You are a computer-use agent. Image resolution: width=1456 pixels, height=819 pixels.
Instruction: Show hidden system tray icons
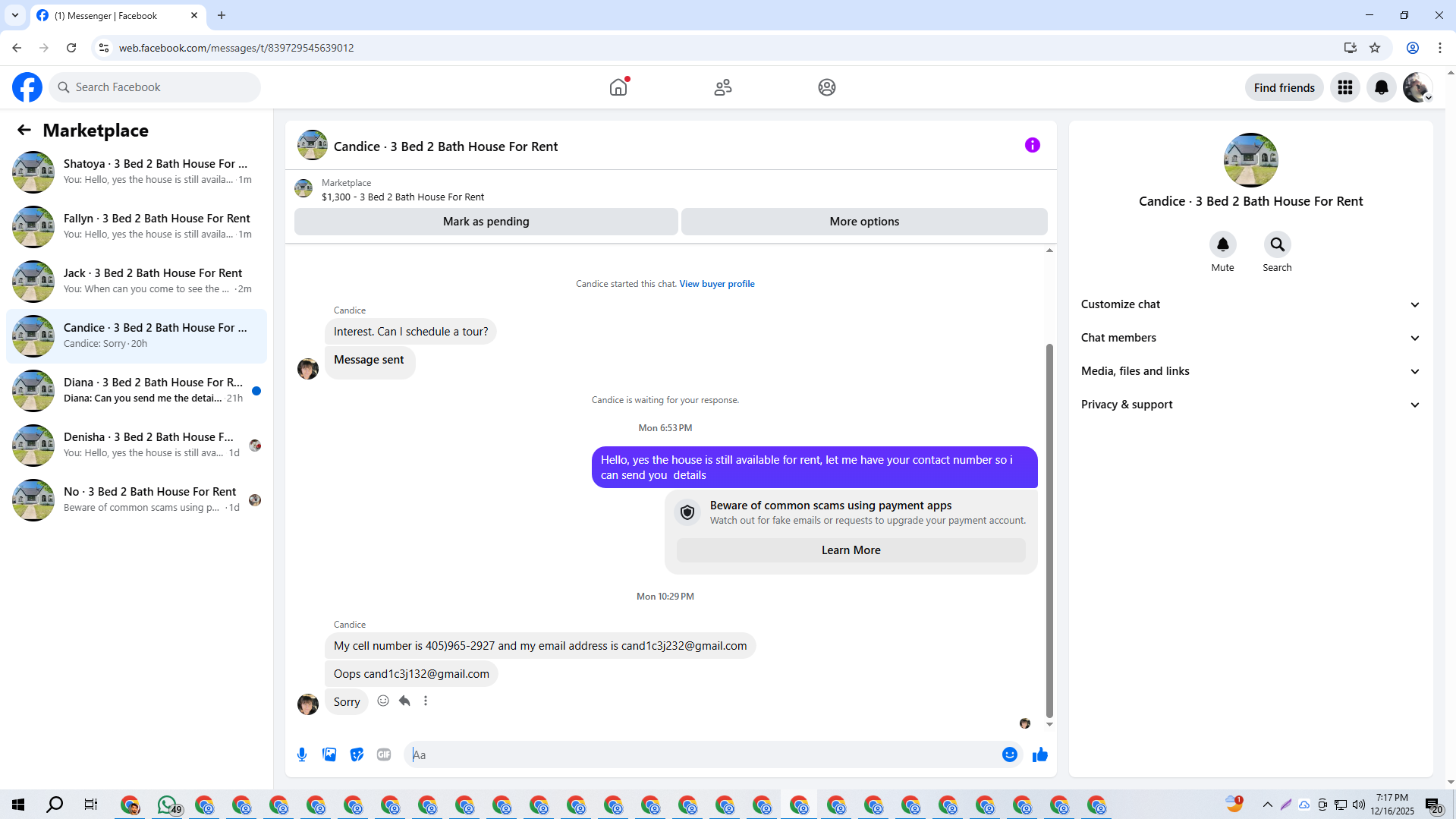pos(1267,805)
